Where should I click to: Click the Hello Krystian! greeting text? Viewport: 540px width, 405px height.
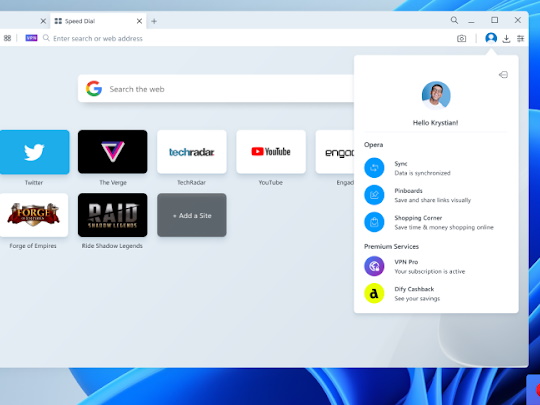point(435,123)
